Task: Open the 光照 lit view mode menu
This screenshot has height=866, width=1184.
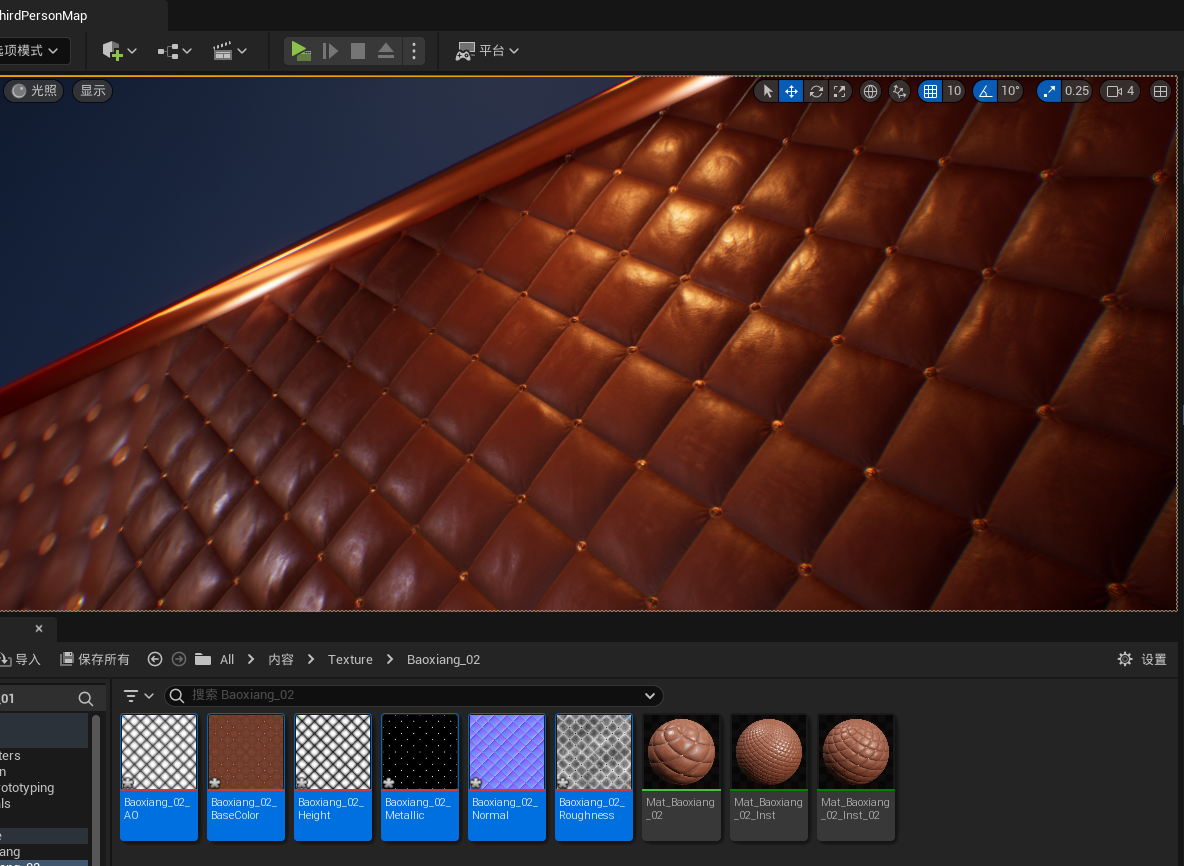Action: [35, 91]
